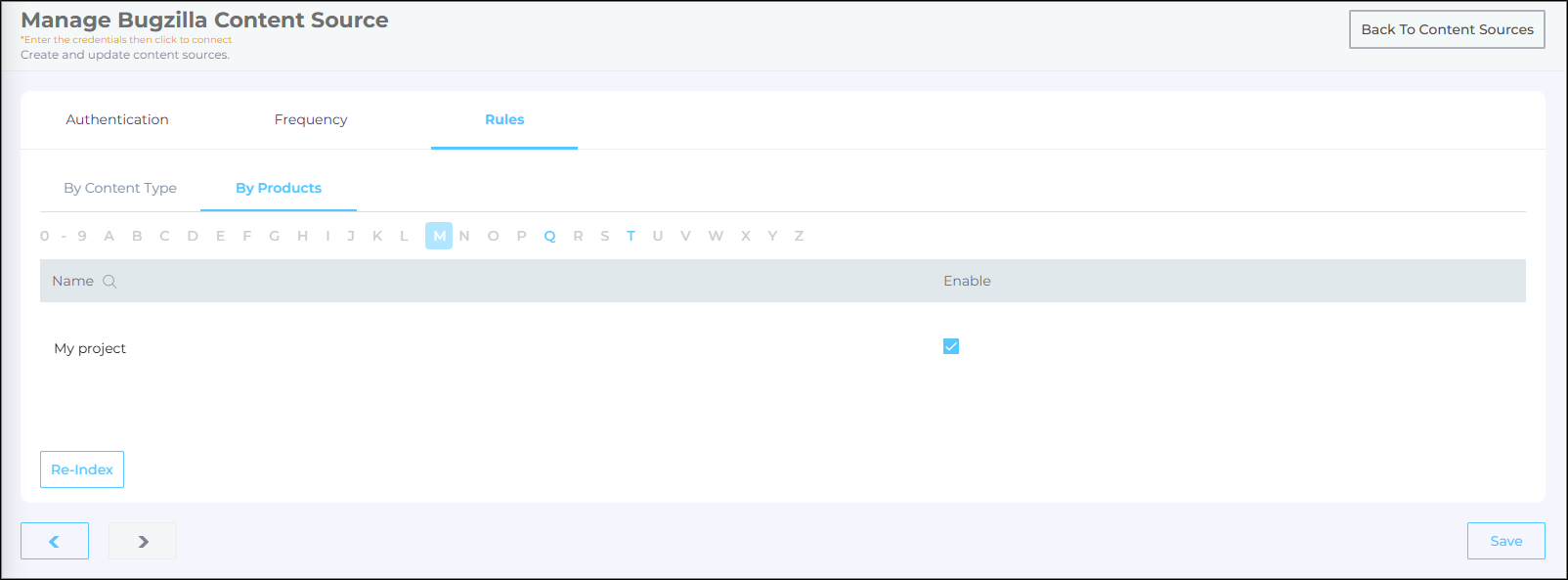Switch to By Content Type sub-tab
The width and height of the screenshot is (1568, 580).
click(x=120, y=188)
